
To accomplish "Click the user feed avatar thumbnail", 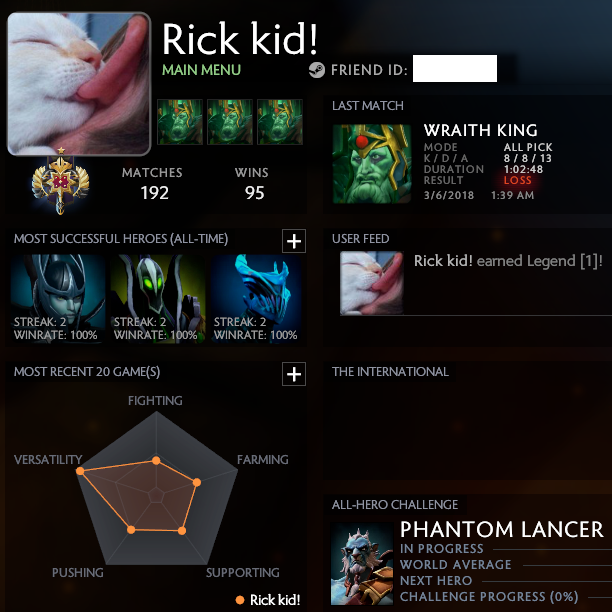I will 372,283.
